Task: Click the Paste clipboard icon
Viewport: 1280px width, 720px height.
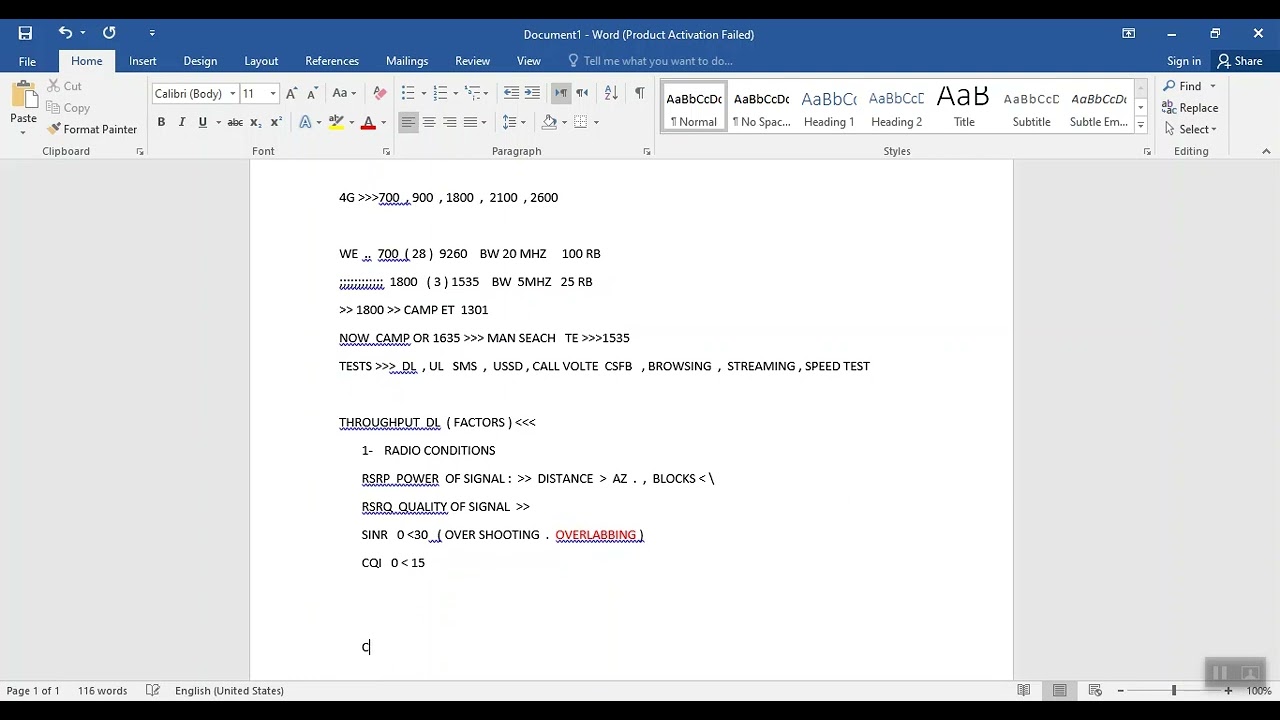Action: 23,97
